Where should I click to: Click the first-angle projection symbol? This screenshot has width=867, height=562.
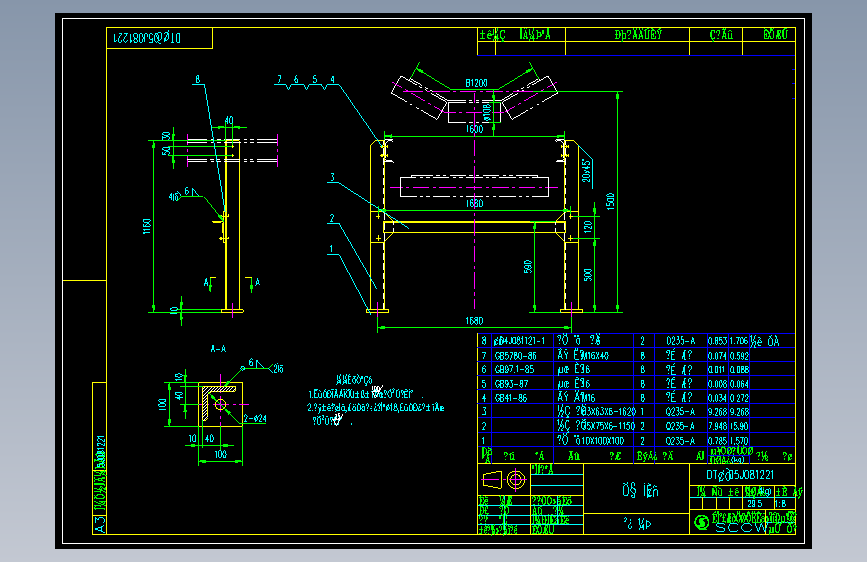pos(504,480)
